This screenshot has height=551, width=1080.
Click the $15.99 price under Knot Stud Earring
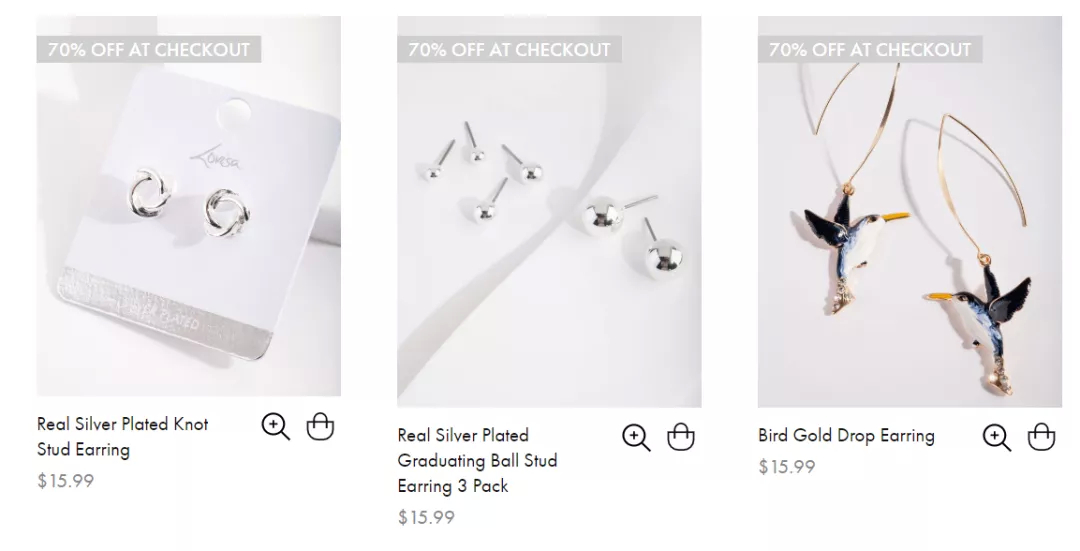(65, 481)
